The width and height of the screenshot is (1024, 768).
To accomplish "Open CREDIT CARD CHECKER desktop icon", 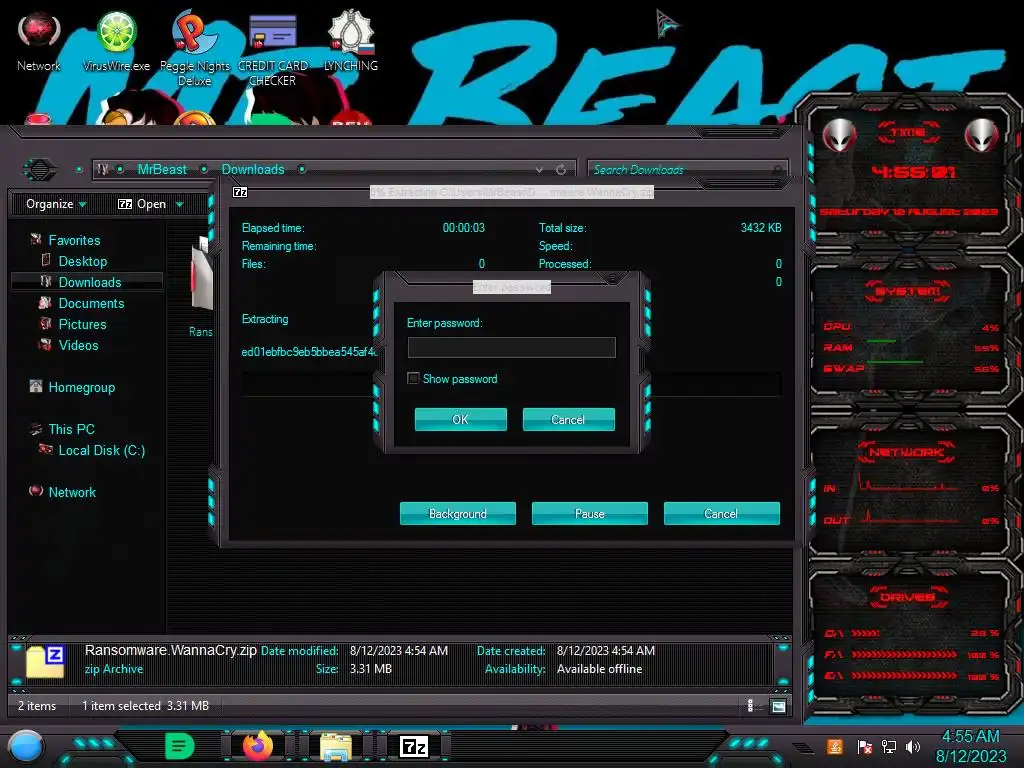I will point(272,48).
